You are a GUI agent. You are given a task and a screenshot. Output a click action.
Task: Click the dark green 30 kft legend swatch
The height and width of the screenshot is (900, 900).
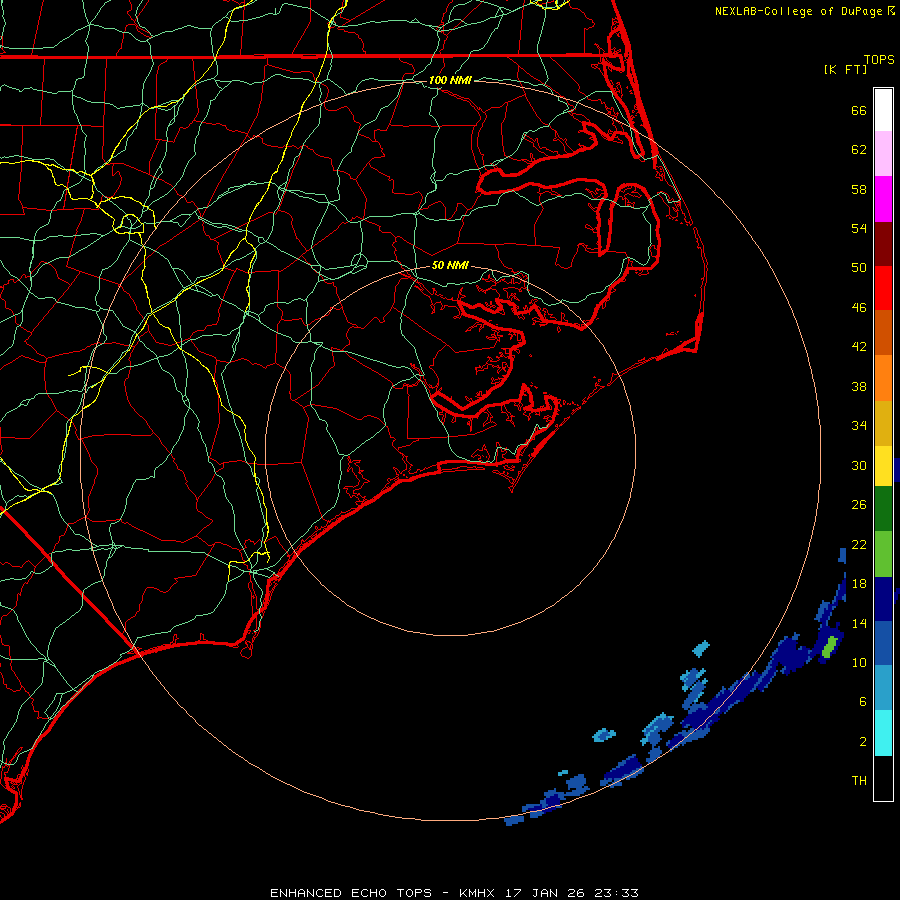point(883,509)
